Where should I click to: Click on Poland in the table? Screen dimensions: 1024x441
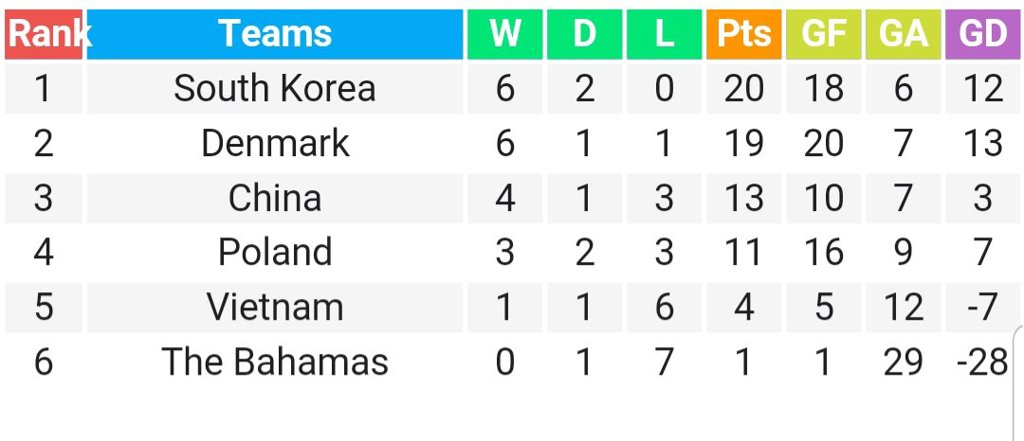point(275,252)
